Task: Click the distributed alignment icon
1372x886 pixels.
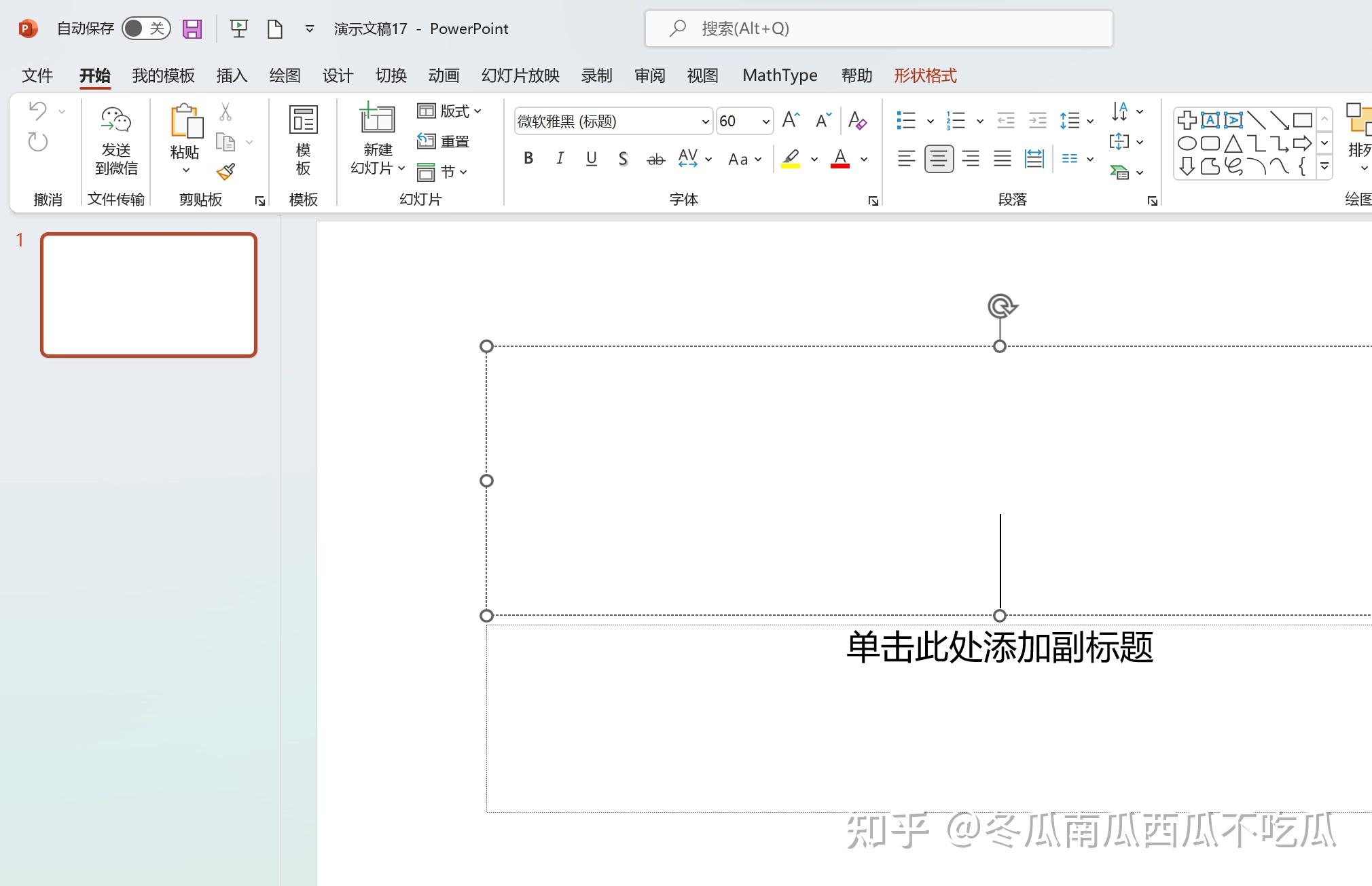Action: pyautogui.click(x=1034, y=159)
